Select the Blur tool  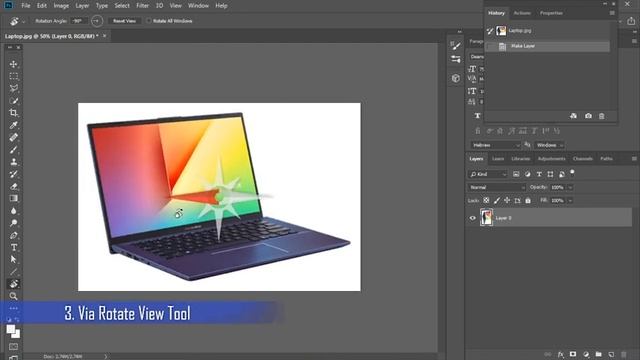coord(13,211)
